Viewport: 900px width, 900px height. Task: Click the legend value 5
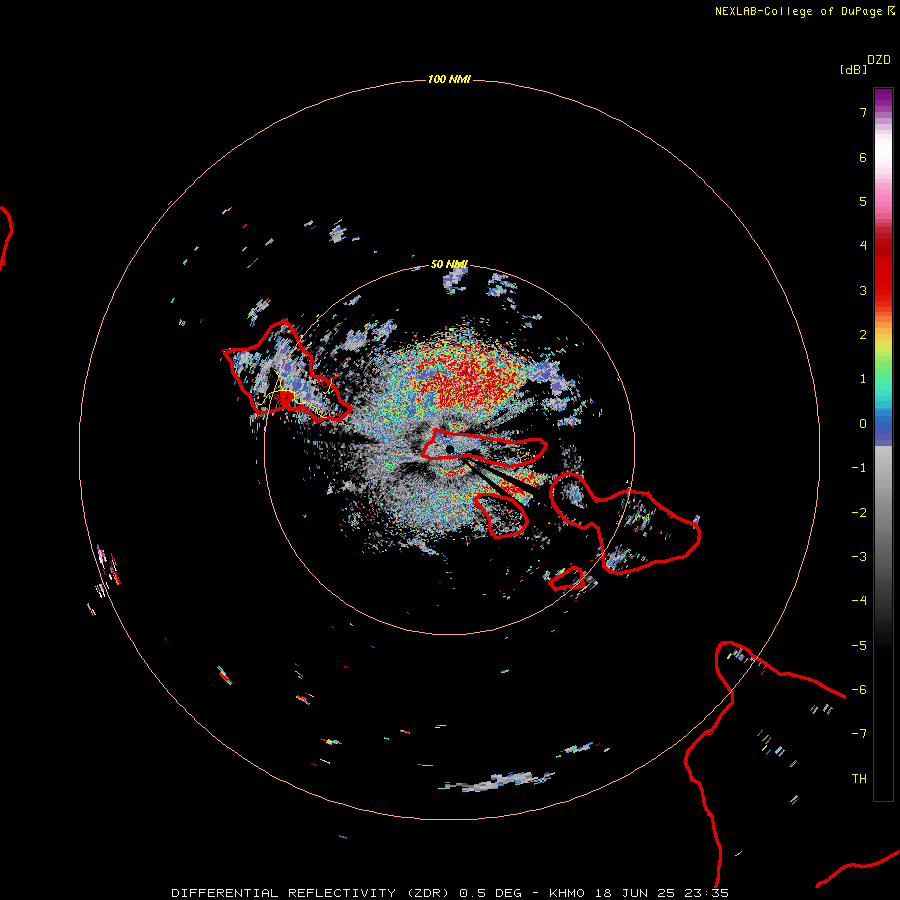pyautogui.click(x=863, y=201)
